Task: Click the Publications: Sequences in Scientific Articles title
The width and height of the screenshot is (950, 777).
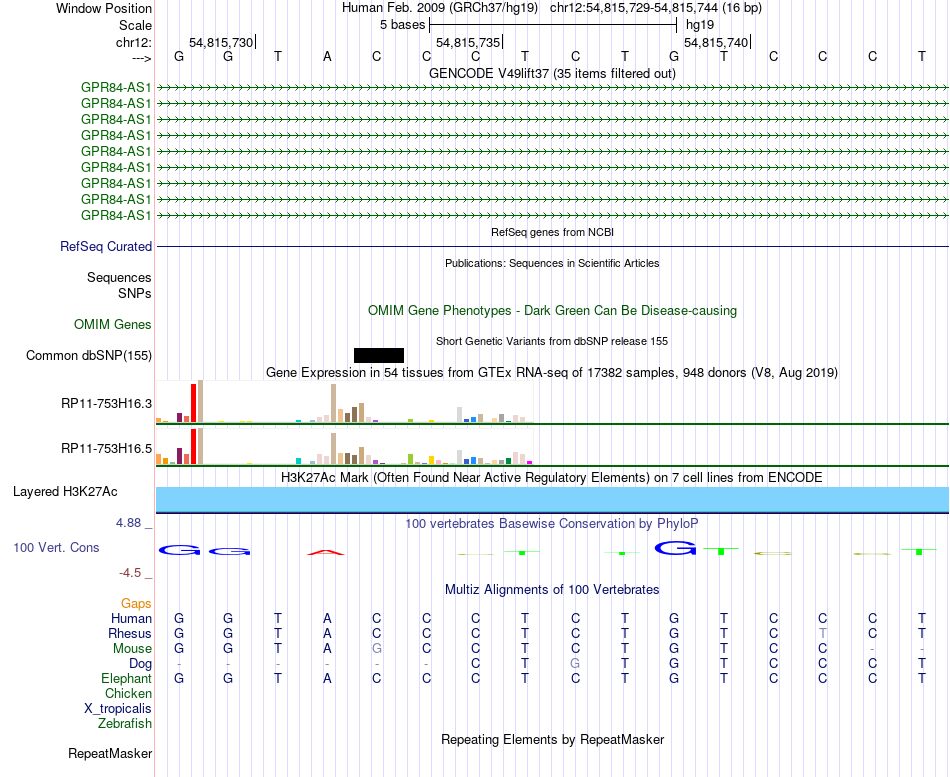Action: click(552, 263)
